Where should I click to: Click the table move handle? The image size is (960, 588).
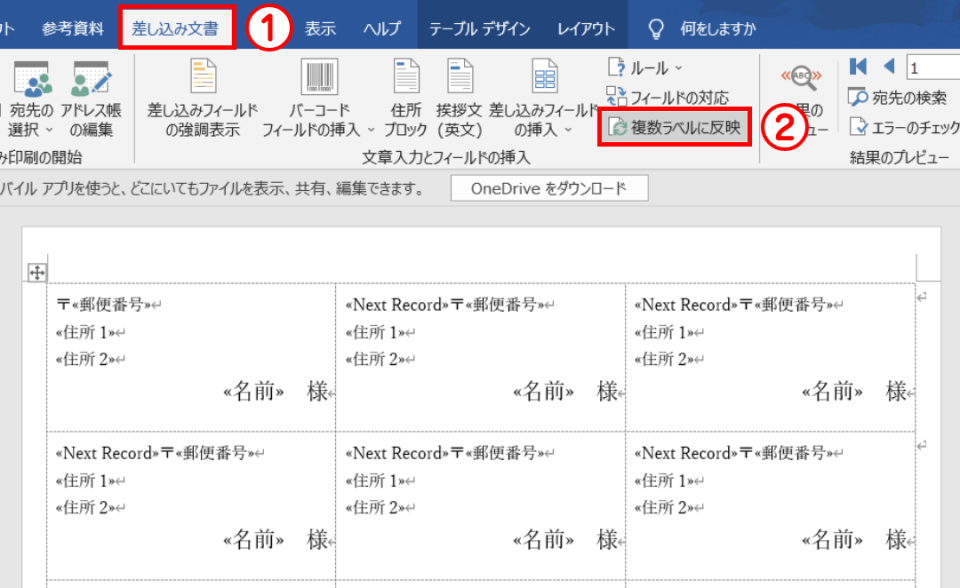coord(37,273)
